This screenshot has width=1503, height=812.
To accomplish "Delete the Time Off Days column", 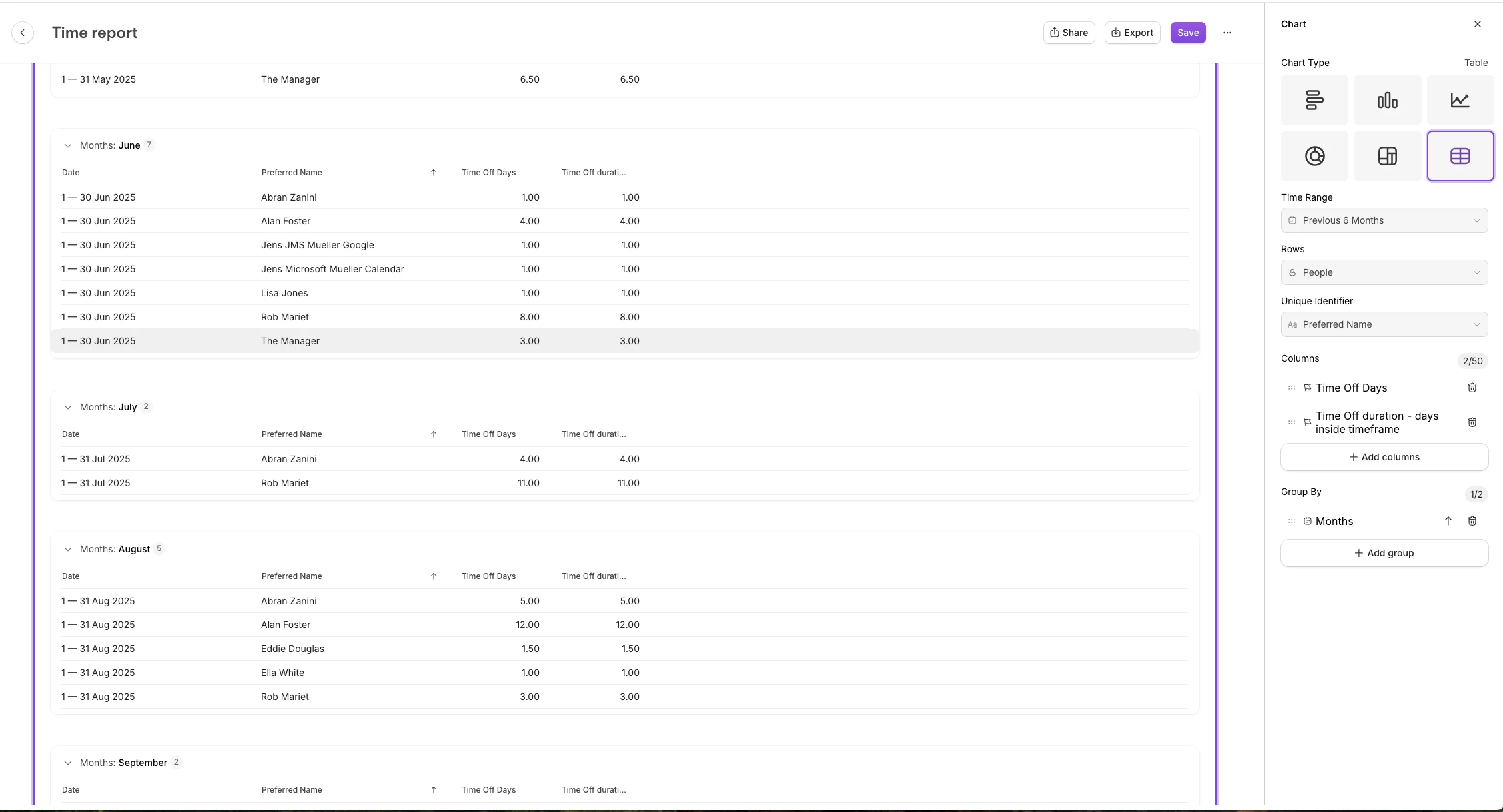I will (1472, 388).
